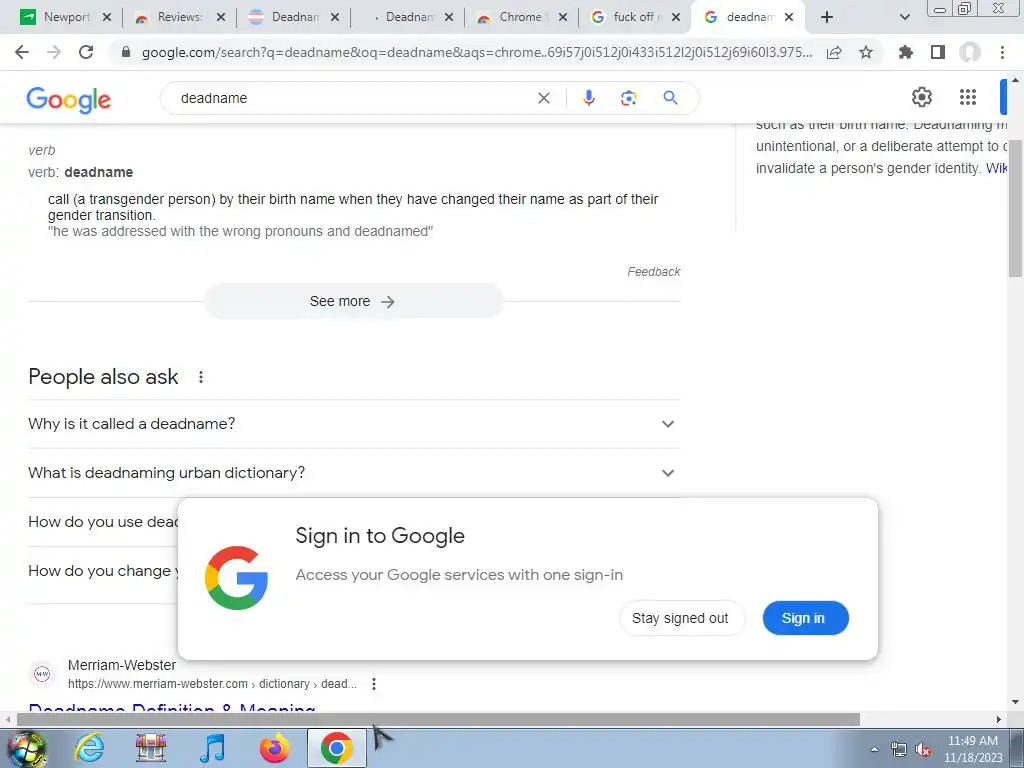
Task: Clear the search box text
Action: click(x=543, y=98)
